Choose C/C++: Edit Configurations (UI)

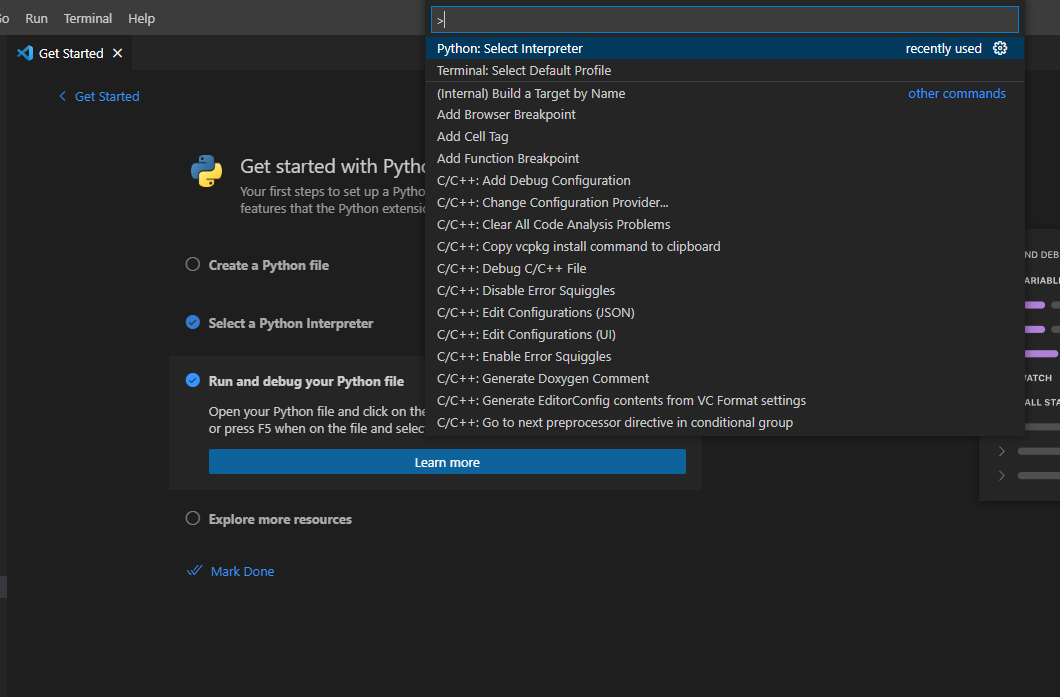(x=725, y=334)
